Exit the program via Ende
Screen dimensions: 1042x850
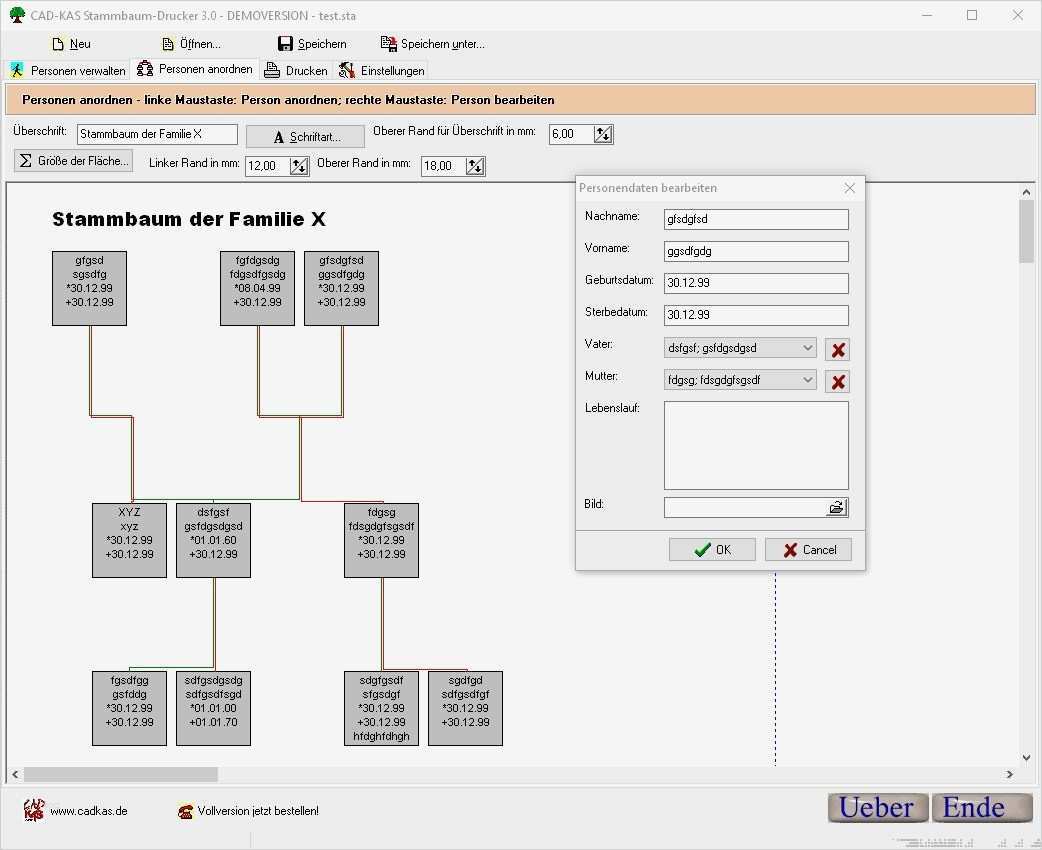coord(981,808)
